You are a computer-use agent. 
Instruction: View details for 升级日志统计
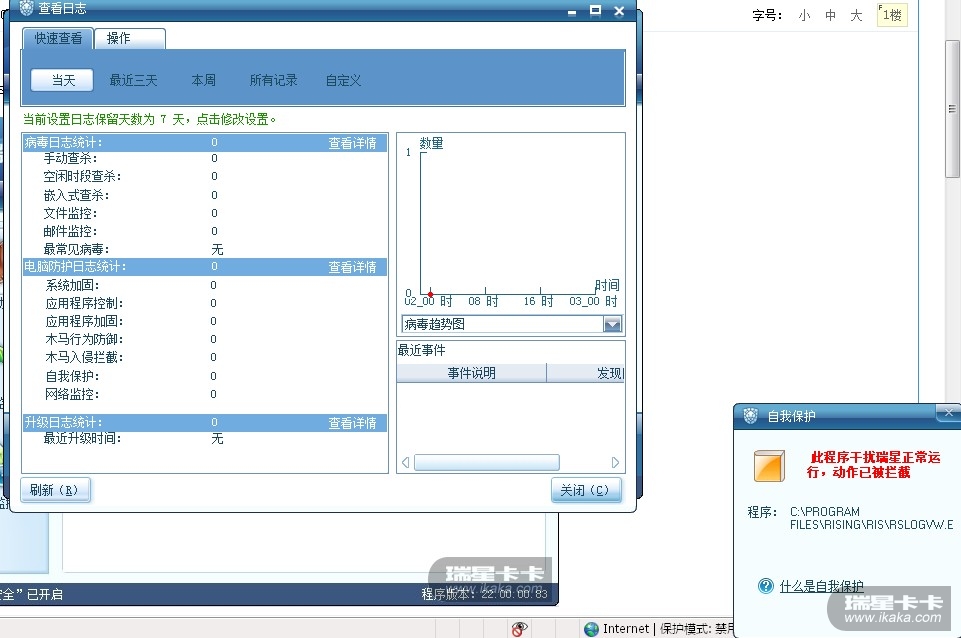(352, 423)
